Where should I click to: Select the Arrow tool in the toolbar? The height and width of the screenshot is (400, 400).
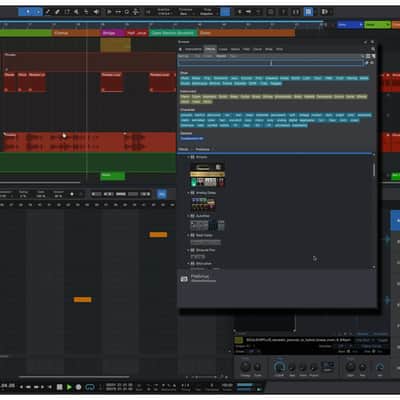click(28, 12)
